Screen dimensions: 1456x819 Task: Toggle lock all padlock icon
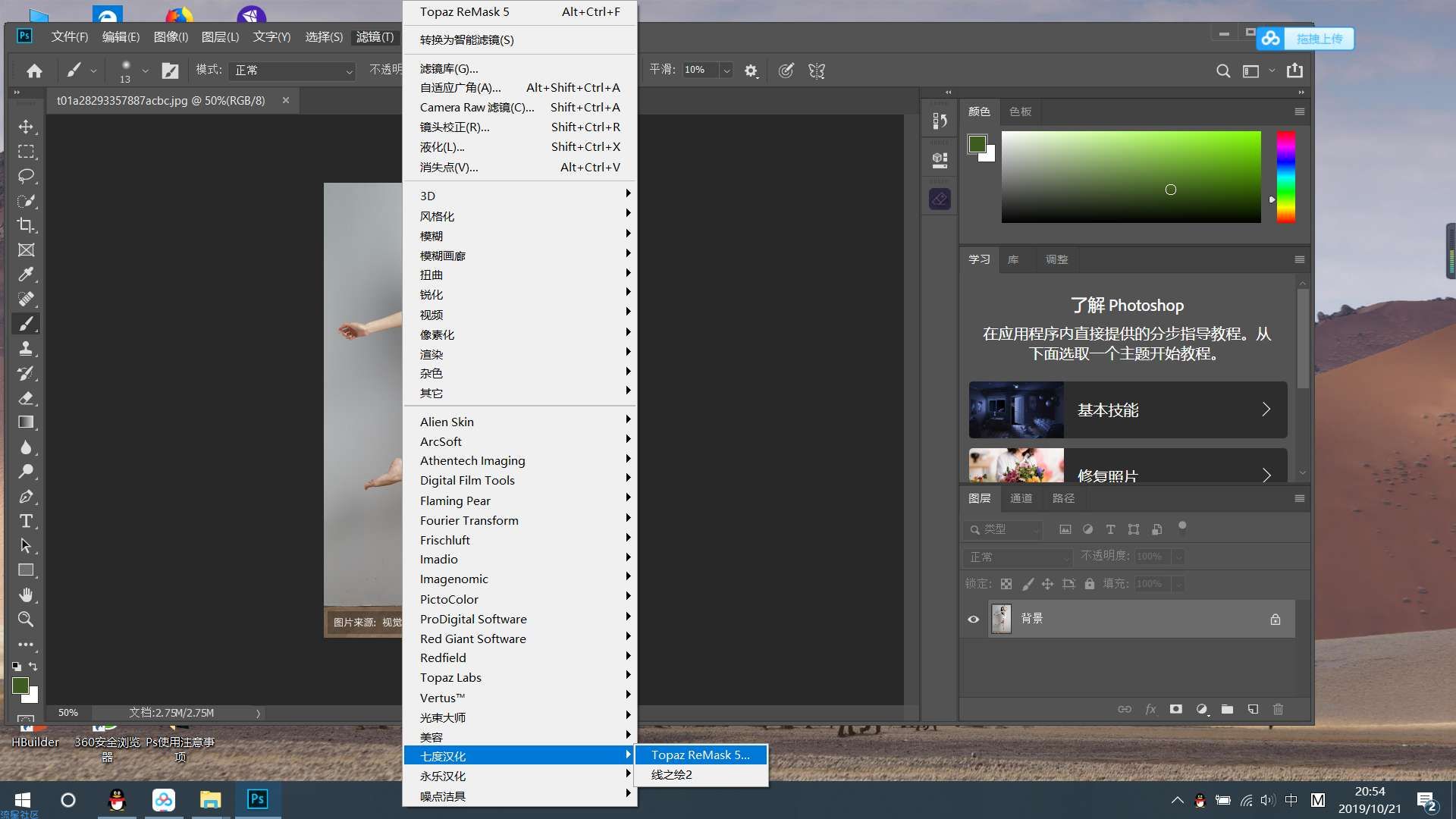(1090, 584)
